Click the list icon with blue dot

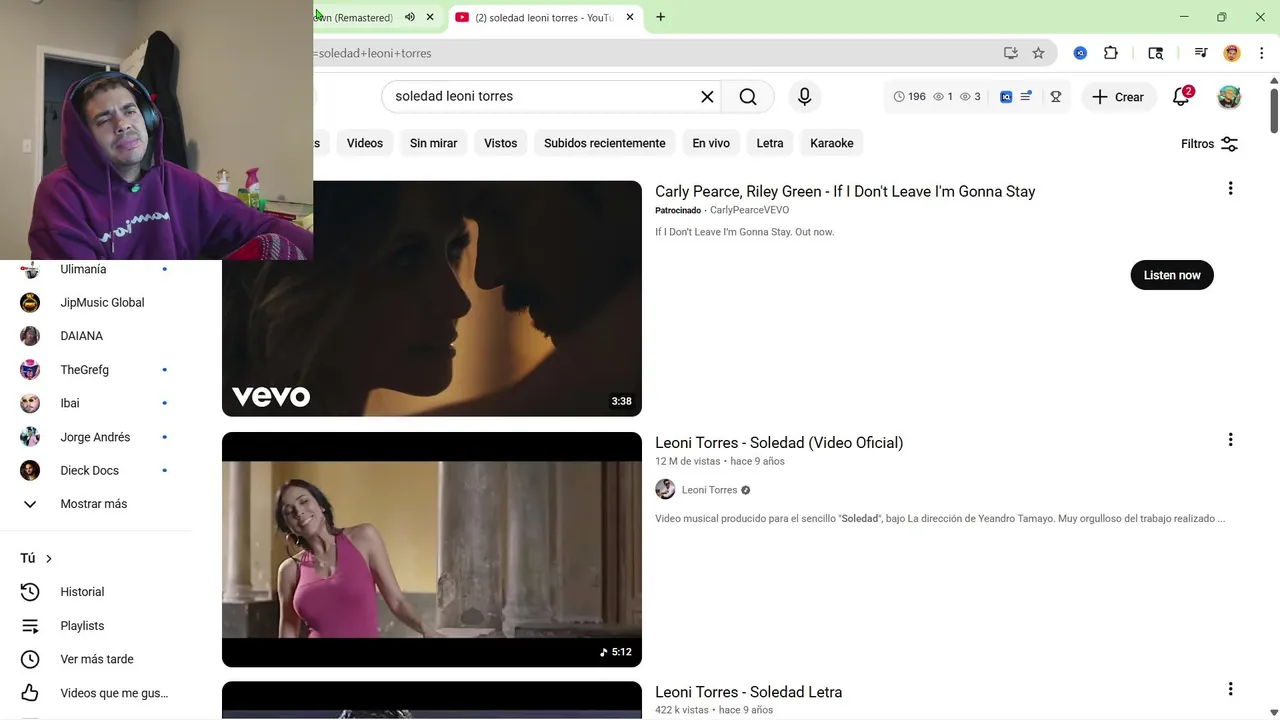tap(1026, 97)
